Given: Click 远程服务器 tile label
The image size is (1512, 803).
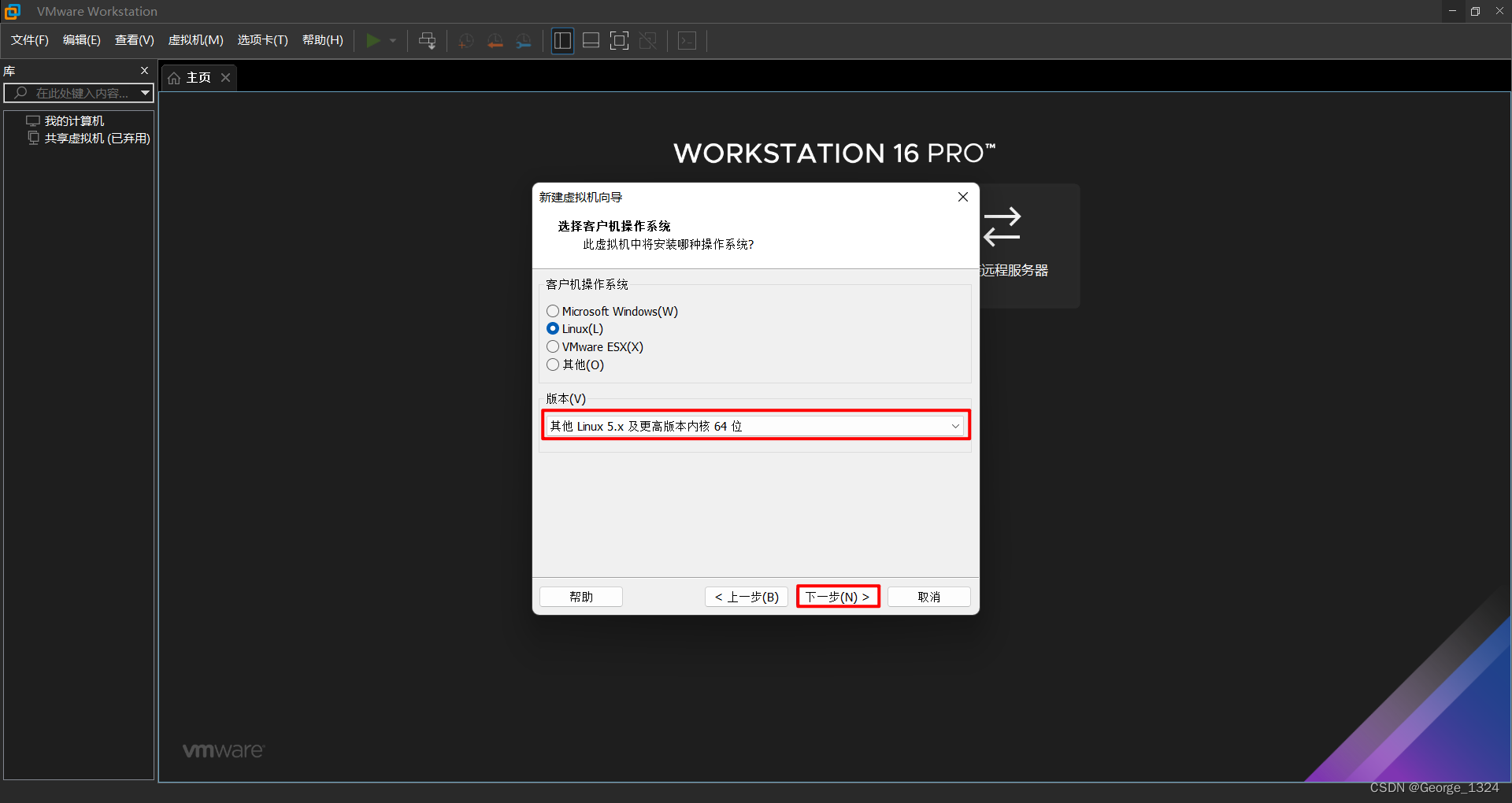Looking at the screenshot, I should click(x=1014, y=270).
